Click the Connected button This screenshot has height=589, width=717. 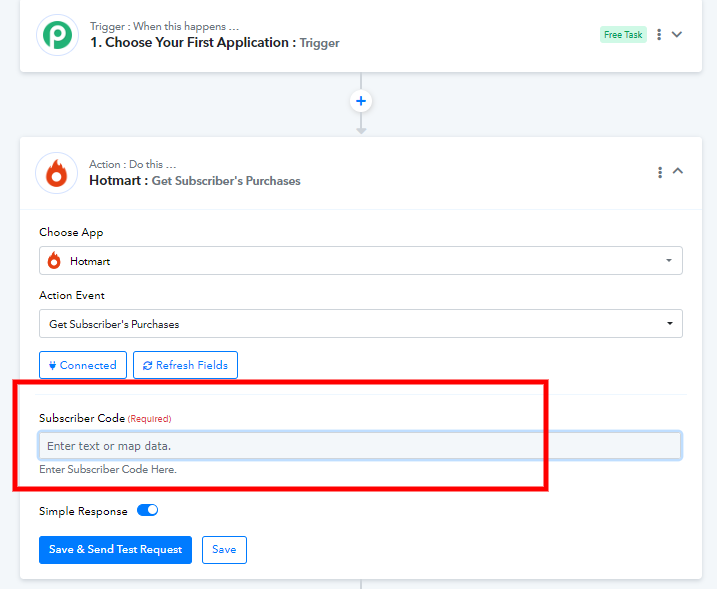(x=83, y=365)
